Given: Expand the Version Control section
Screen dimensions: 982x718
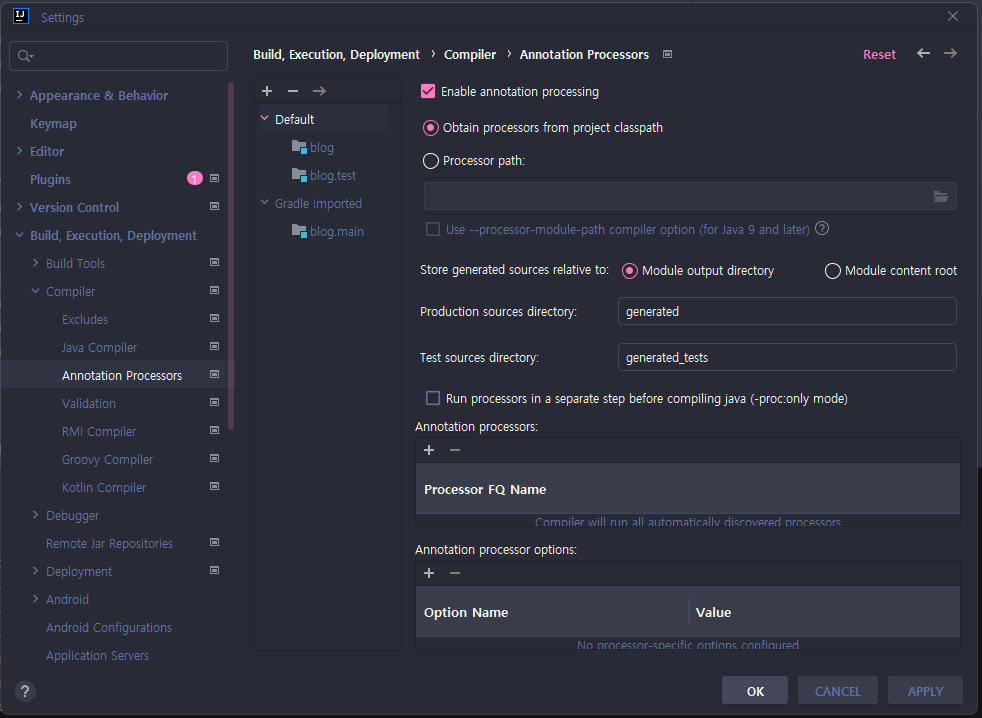Looking at the screenshot, I should click(x=19, y=206).
